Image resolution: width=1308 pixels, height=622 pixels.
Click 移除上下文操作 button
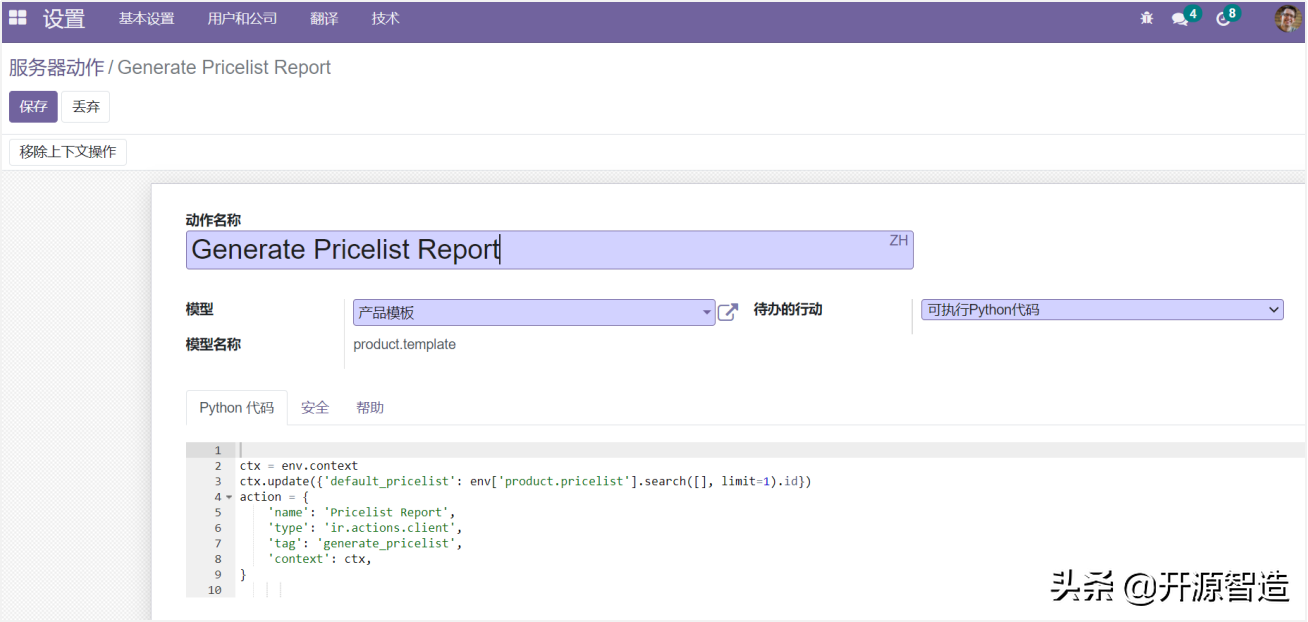coord(68,152)
